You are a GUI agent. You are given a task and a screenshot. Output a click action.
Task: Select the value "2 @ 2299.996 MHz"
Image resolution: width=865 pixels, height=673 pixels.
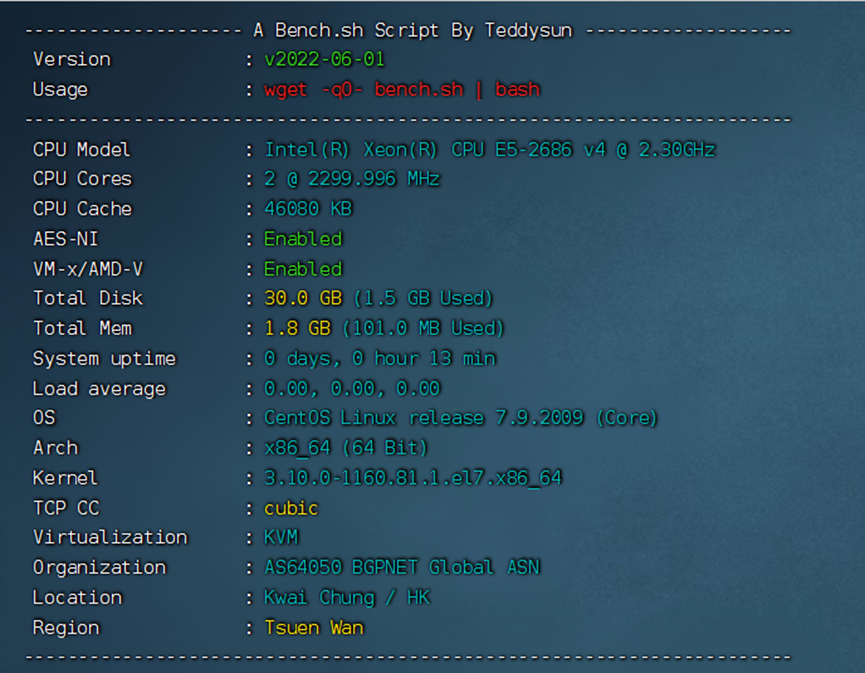[x=352, y=179]
